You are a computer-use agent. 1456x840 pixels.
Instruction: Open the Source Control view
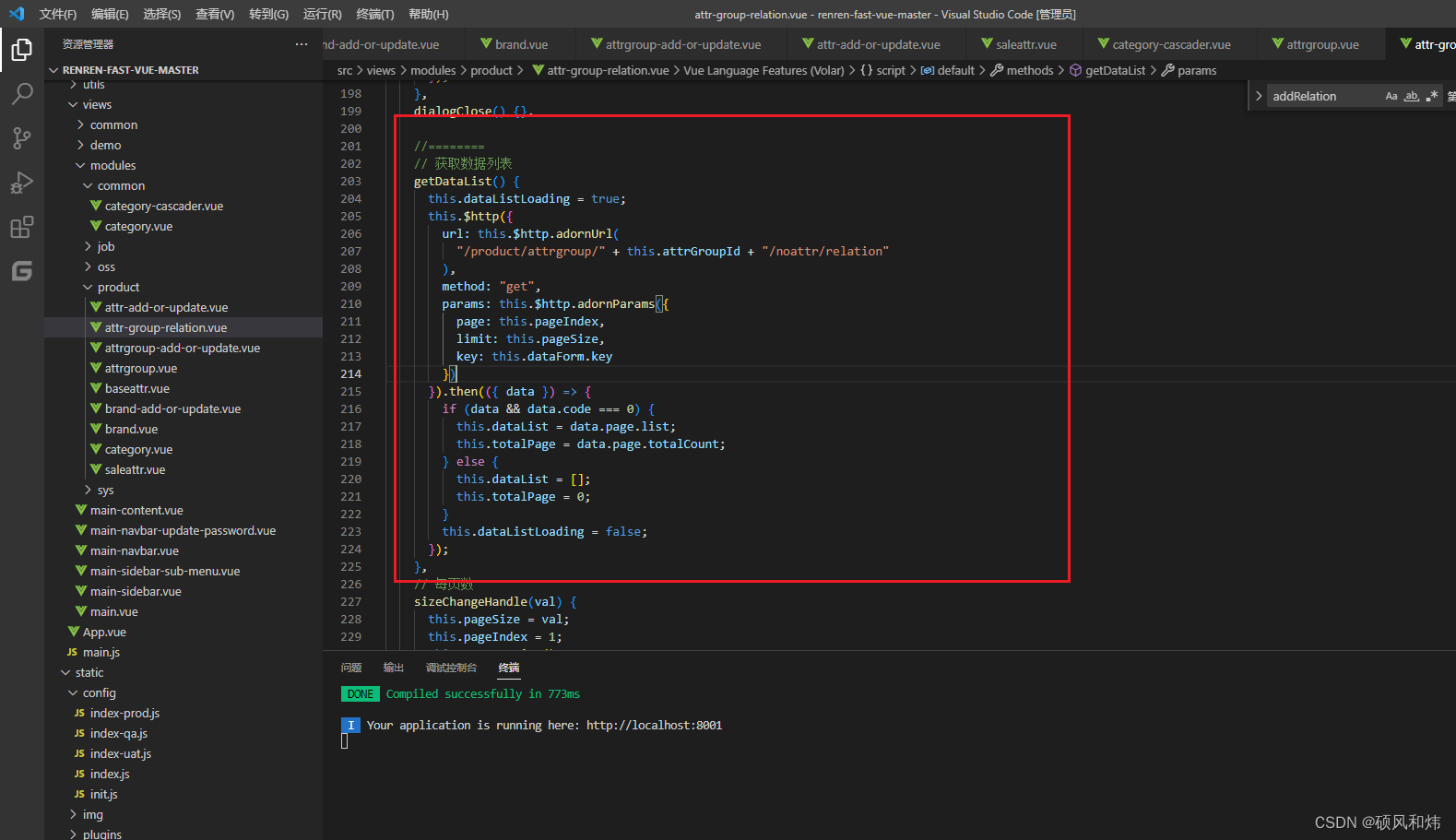click(x=22, y=137)
